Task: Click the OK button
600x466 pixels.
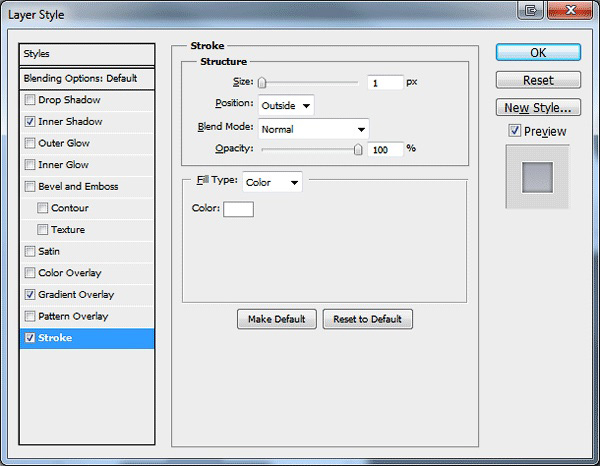Action: [538, 52]
